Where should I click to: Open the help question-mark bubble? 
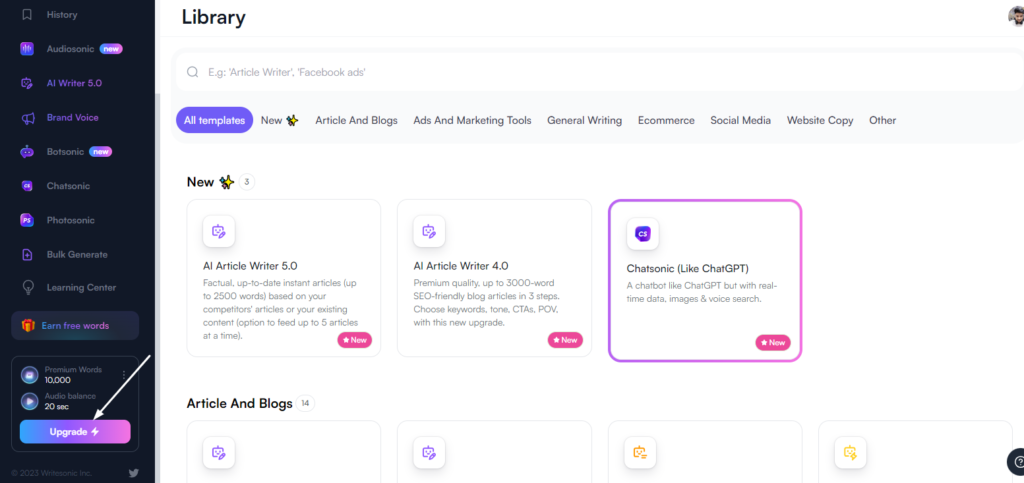(x=1016, y=461)
